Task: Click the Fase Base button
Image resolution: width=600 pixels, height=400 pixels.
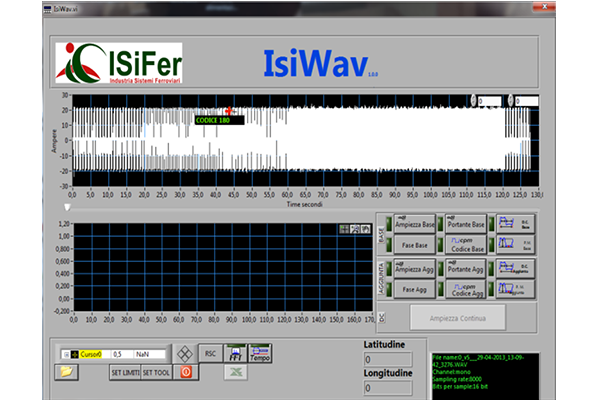Action: pyautogui.click(x=414, y=245)
